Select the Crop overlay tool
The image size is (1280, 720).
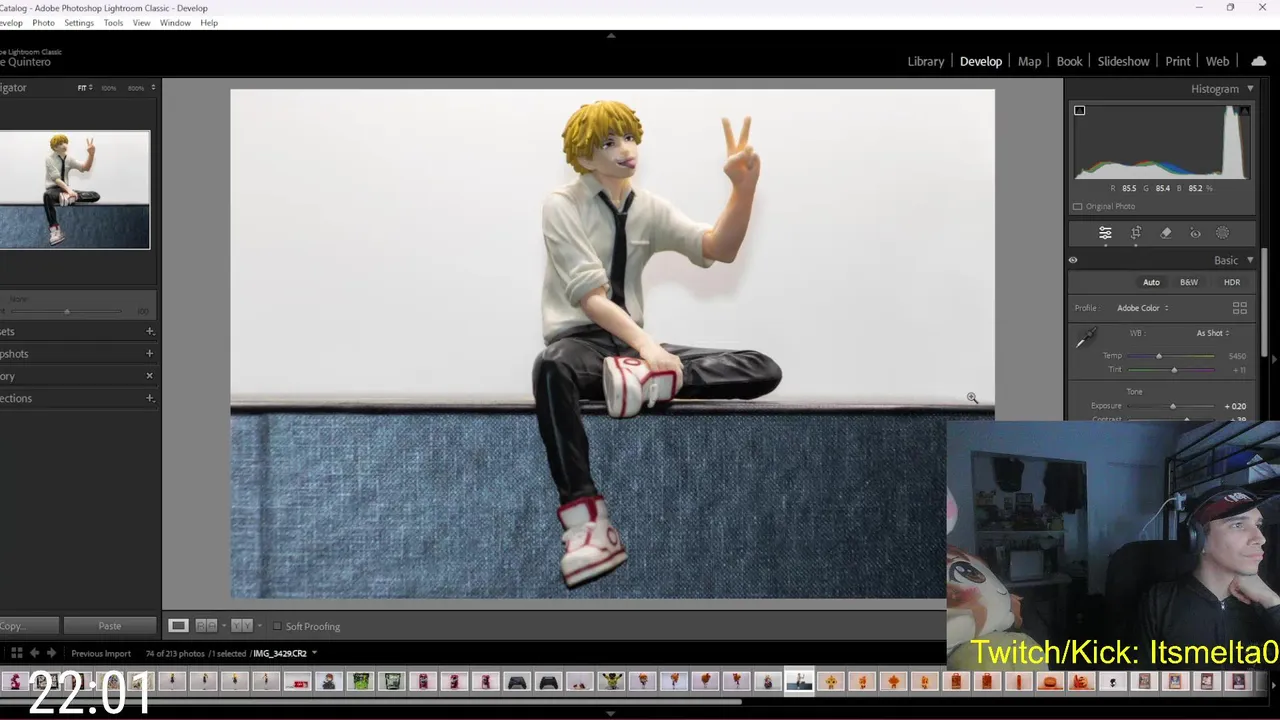1136,233
